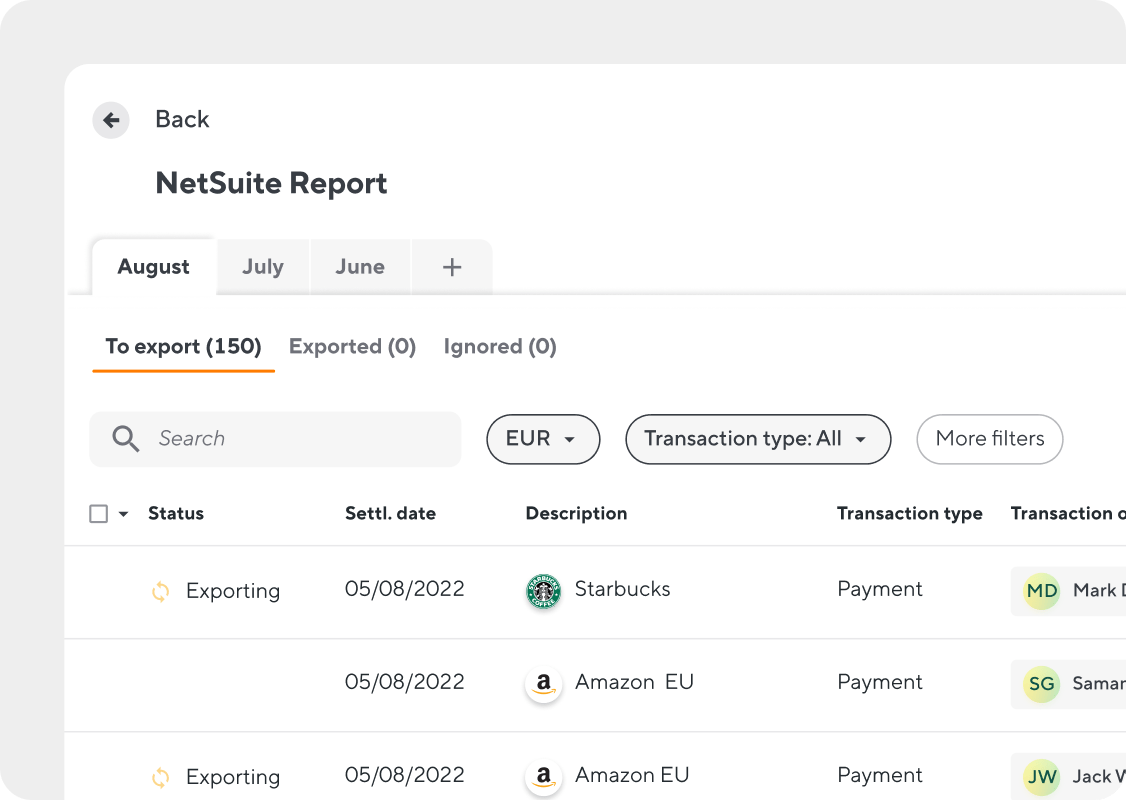The width and height of the screenshot is (1126, 800).
Task: Toggle the select-all checkbox in header
Action: point(98,514)
